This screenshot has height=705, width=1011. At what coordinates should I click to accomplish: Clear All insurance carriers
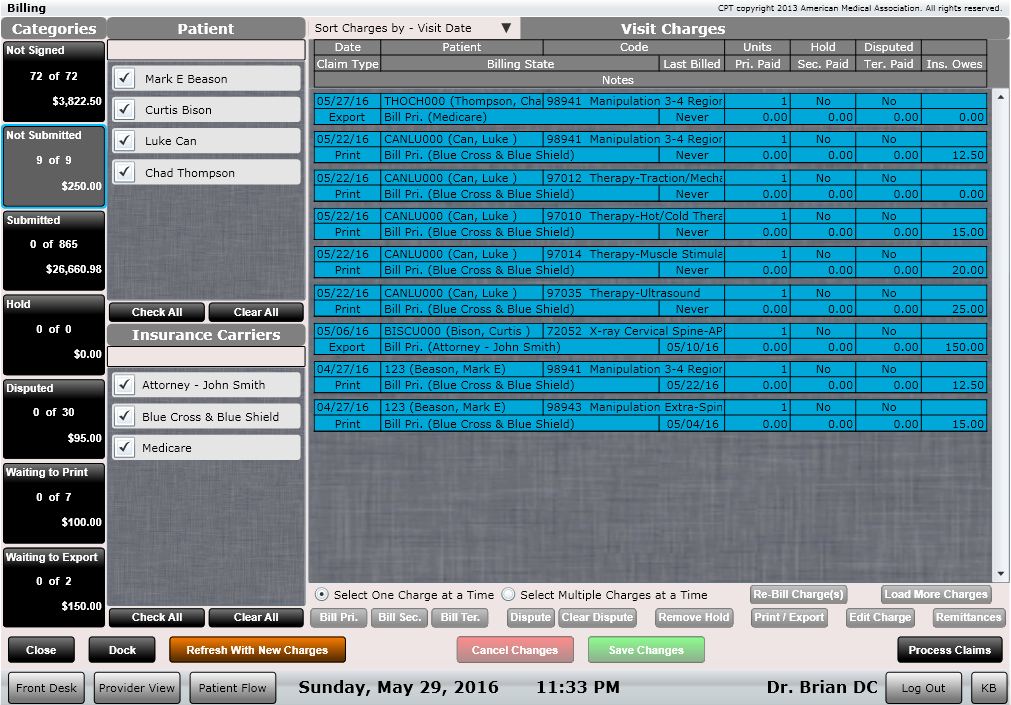(255, 618)
